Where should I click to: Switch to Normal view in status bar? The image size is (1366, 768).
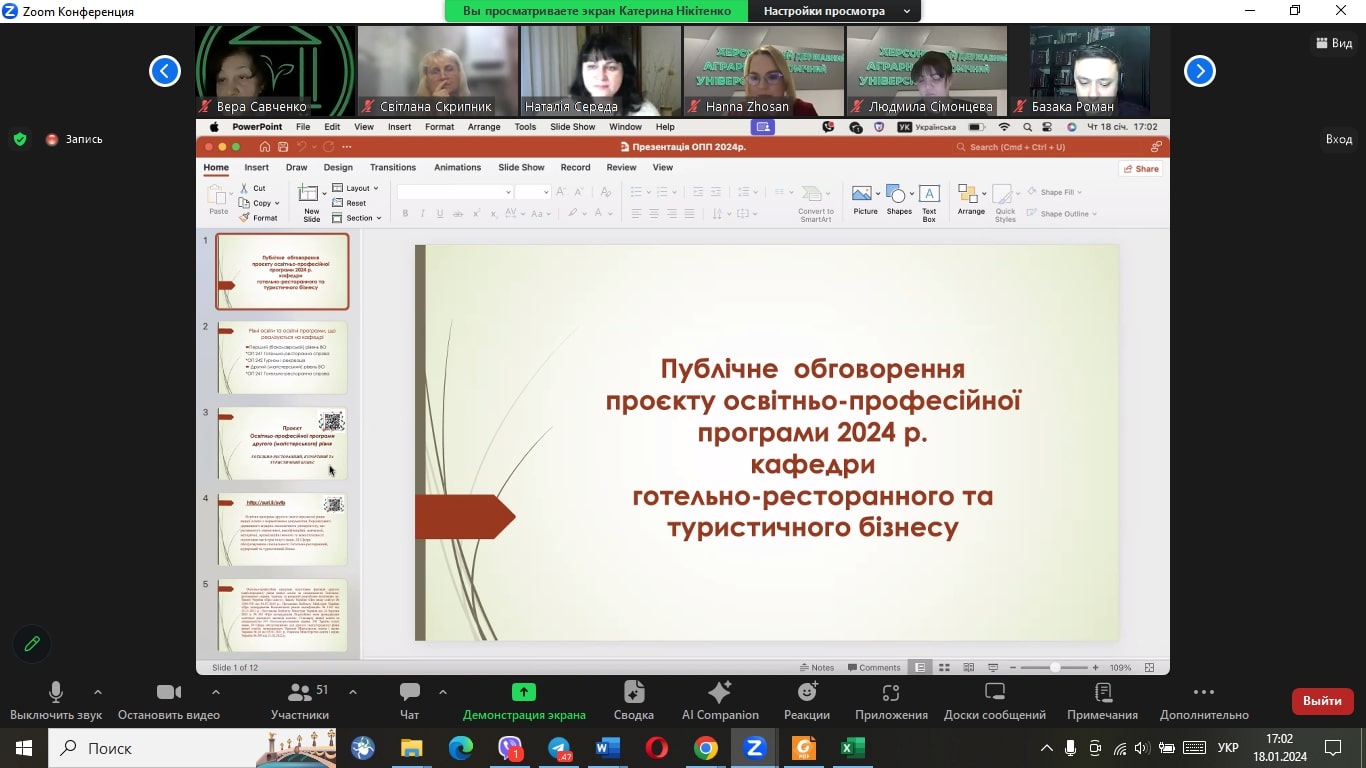pos(921,667)
